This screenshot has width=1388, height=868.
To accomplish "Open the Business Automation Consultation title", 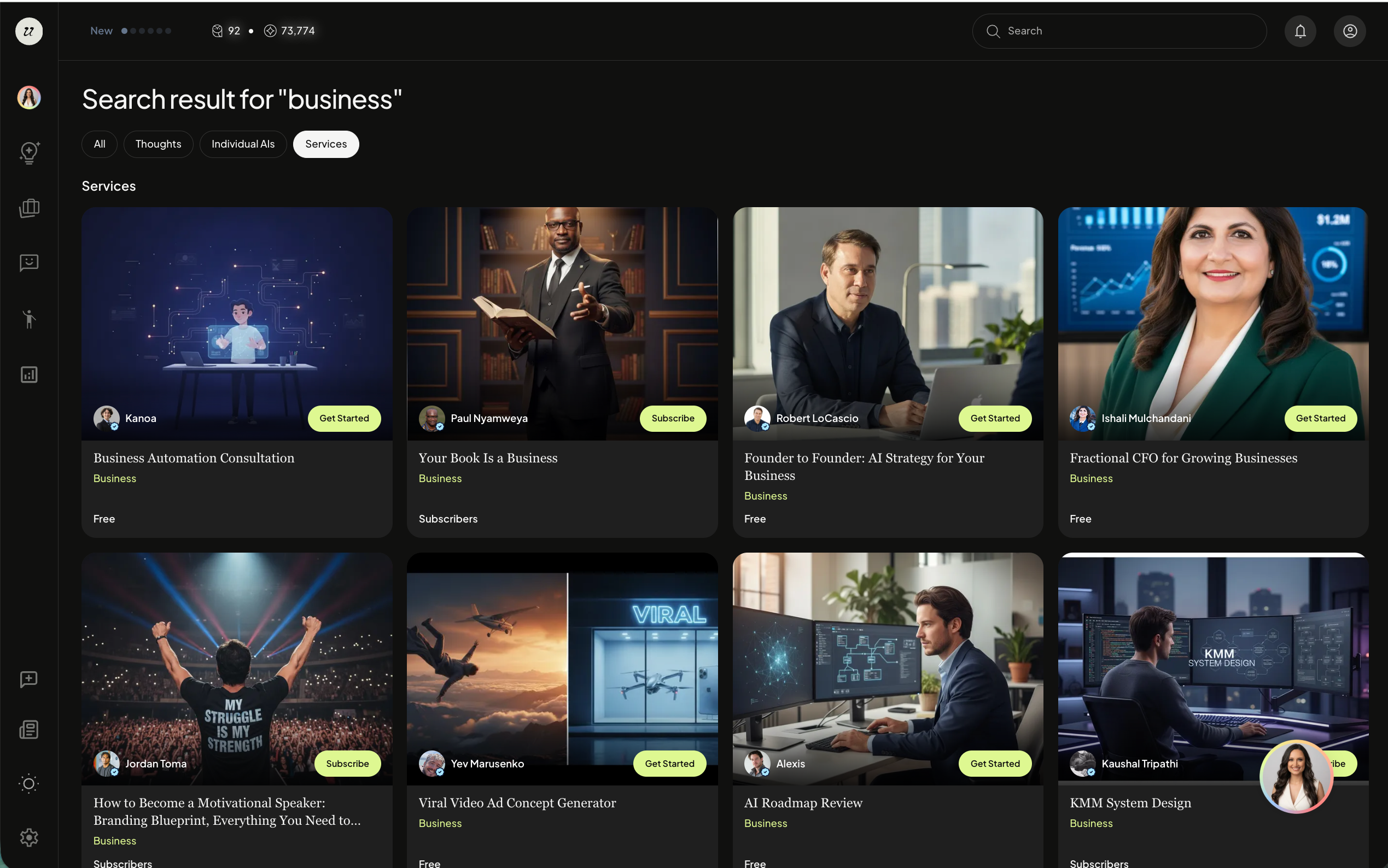I will pyautogui.click(x=194, y=458).
